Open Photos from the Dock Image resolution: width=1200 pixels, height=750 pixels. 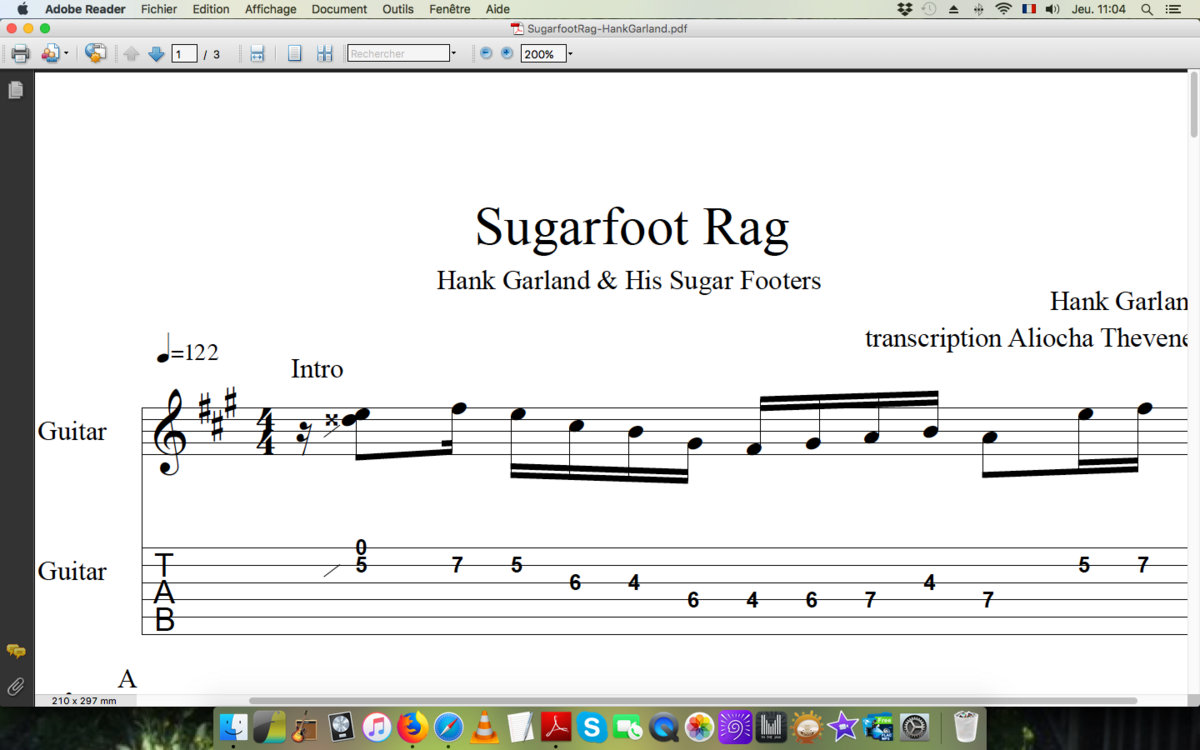pos(699,726)
